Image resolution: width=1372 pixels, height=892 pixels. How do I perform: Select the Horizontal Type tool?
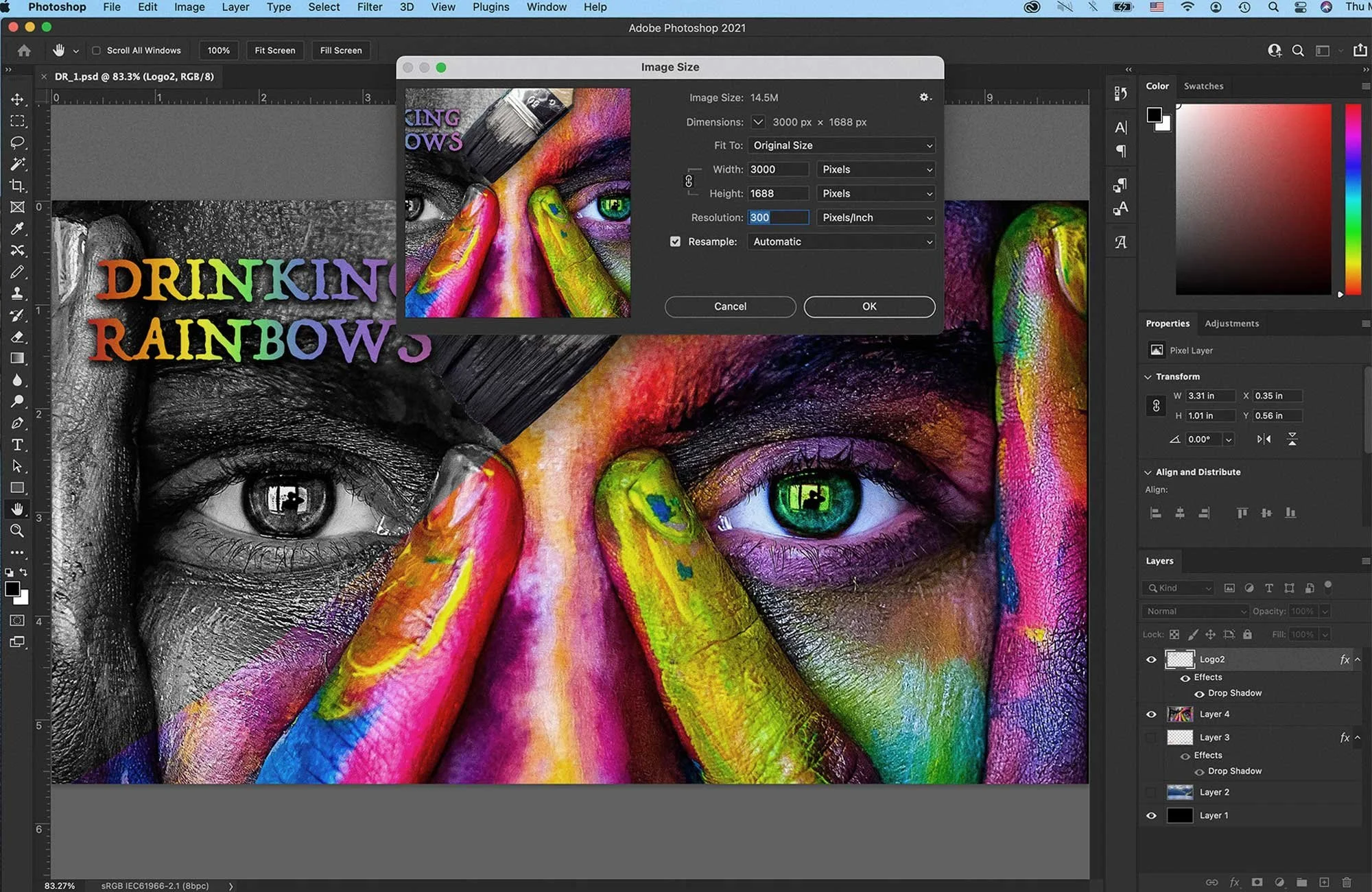17,445
